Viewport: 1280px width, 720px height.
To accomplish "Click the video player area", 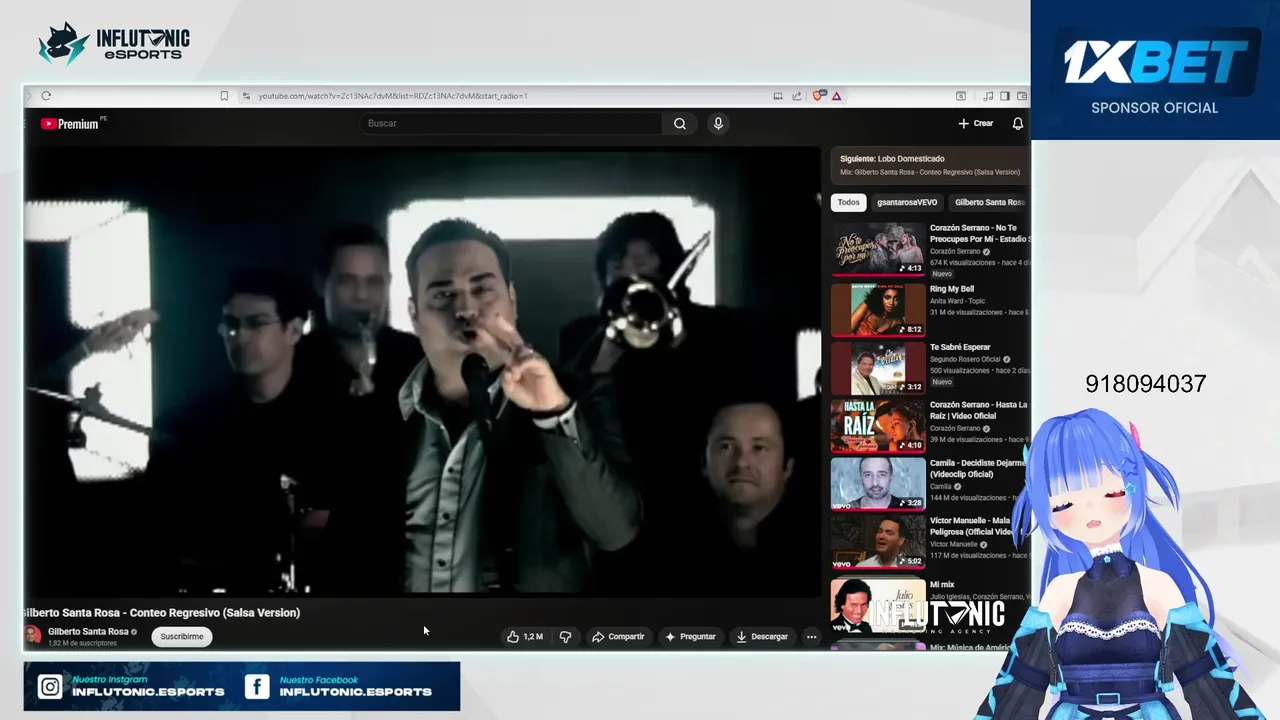I will pyautogui.click(x=421, y=371).
